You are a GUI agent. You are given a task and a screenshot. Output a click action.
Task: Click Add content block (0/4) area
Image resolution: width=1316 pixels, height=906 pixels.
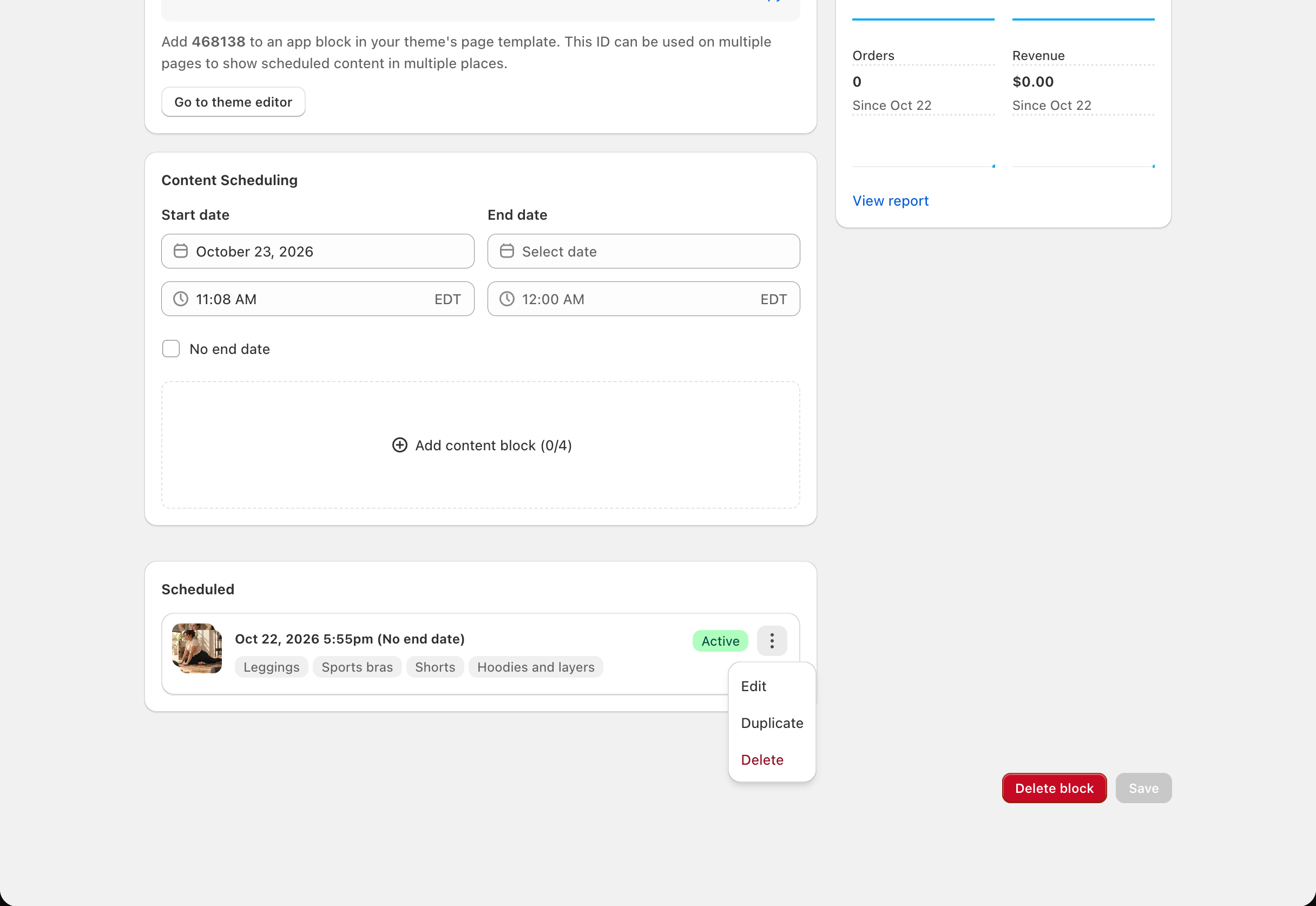[x=481, y=445]
